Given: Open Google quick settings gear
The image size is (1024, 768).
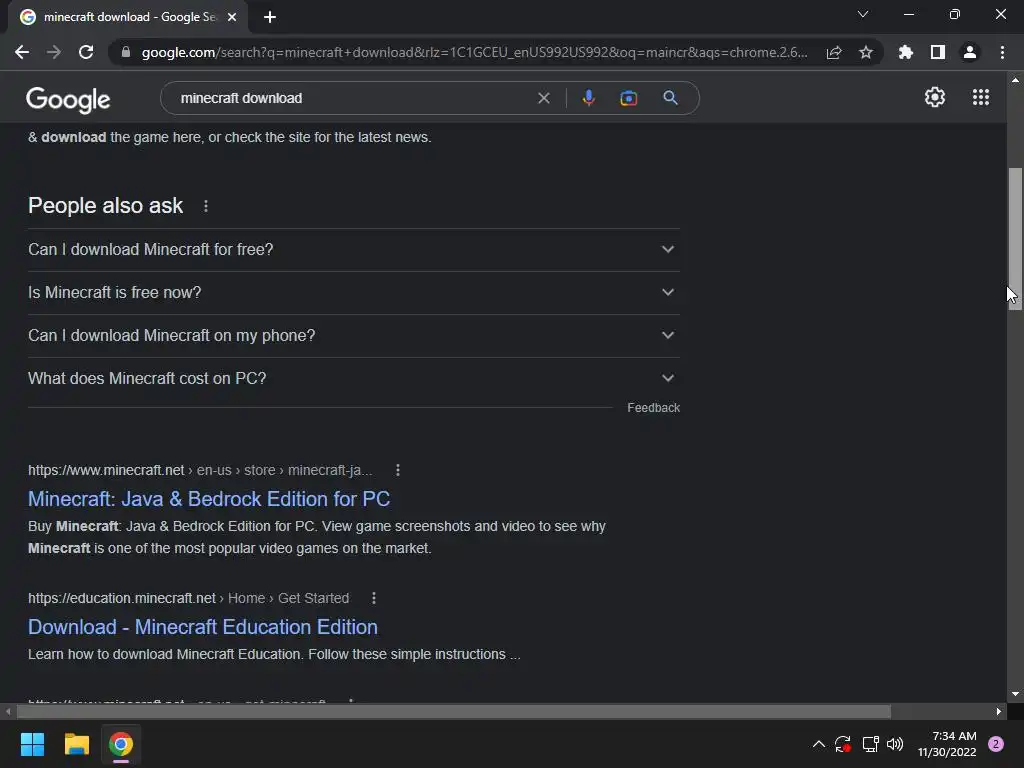Looking at the screenshot, I should (x=935, y=97).
